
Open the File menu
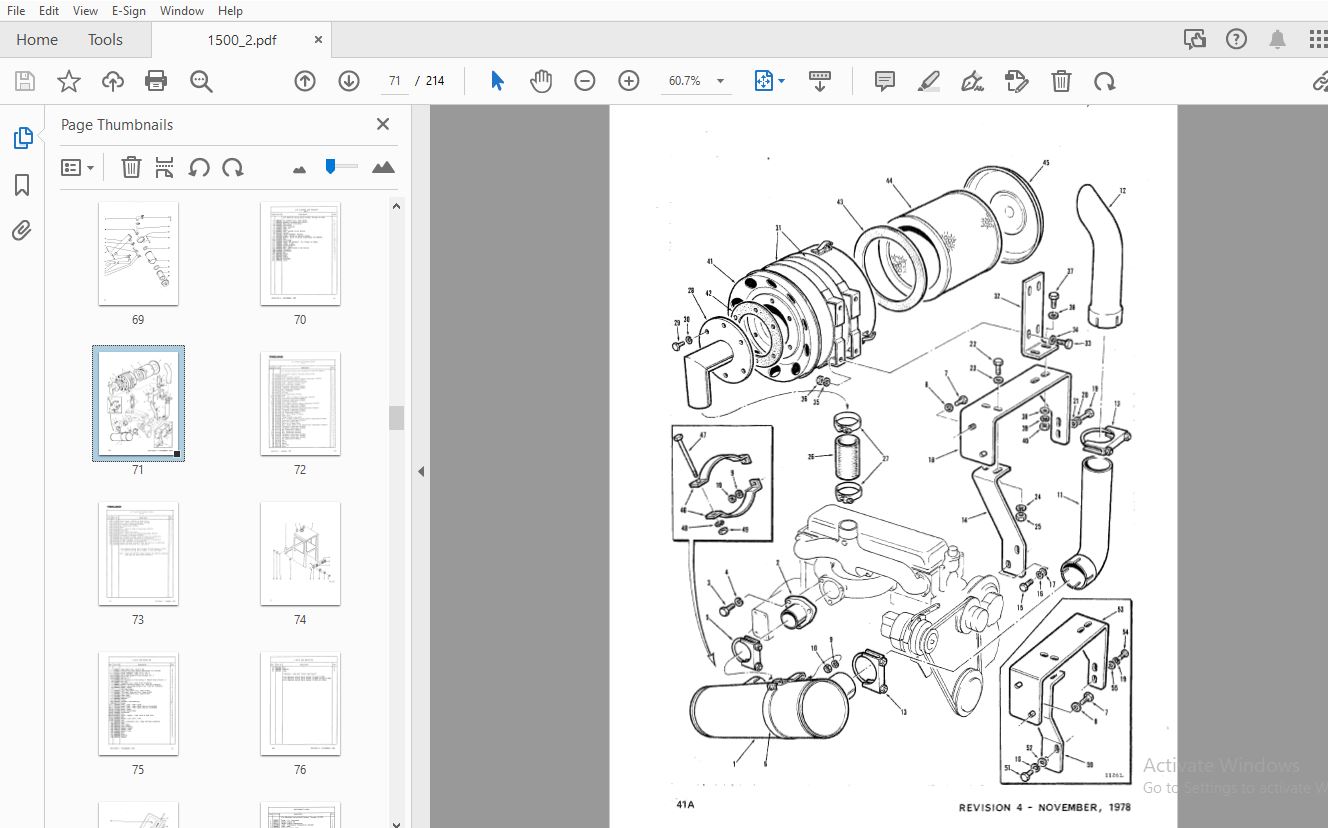(16, 11)
